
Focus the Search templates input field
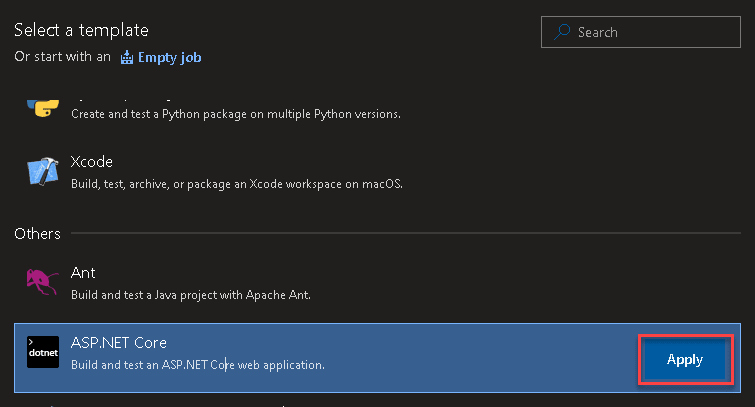pos(650,32)
